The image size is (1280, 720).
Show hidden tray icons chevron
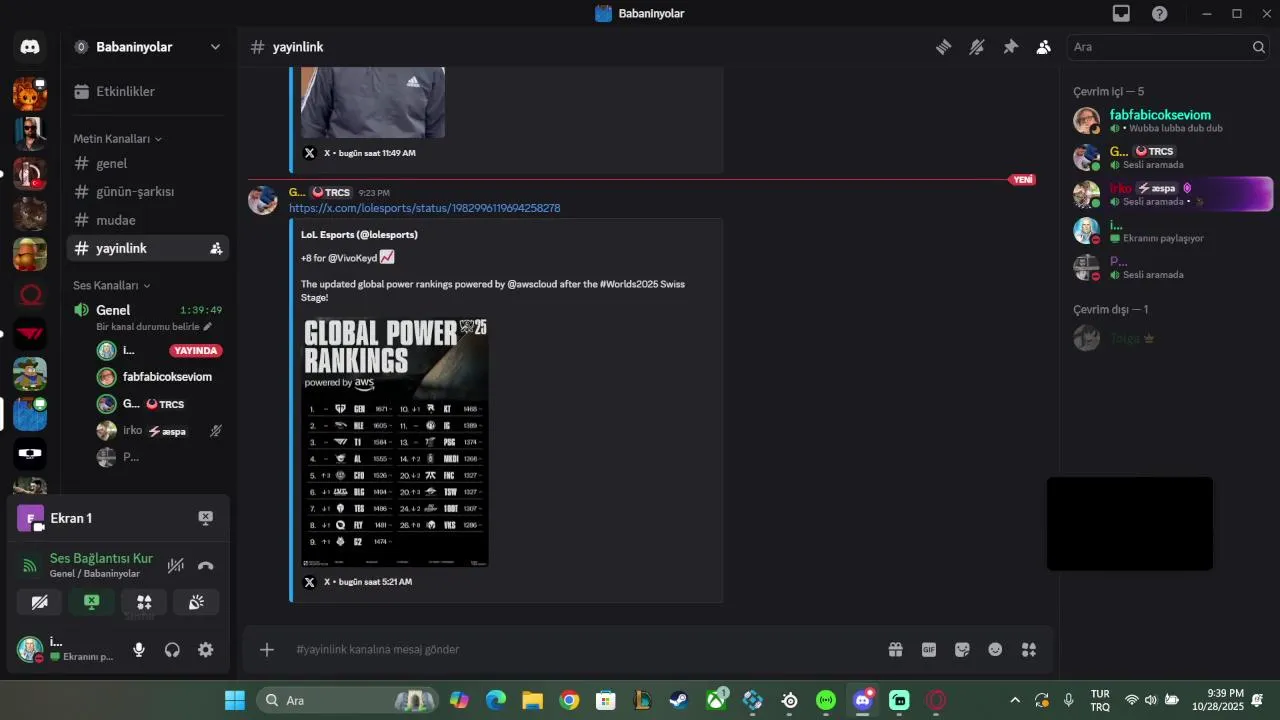click(1015, 700)
